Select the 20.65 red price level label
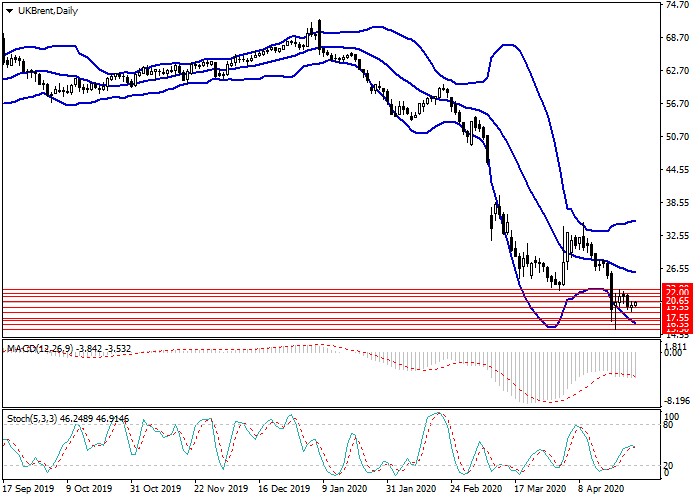Viewport: 700px width, 500px height. [675, 301]
